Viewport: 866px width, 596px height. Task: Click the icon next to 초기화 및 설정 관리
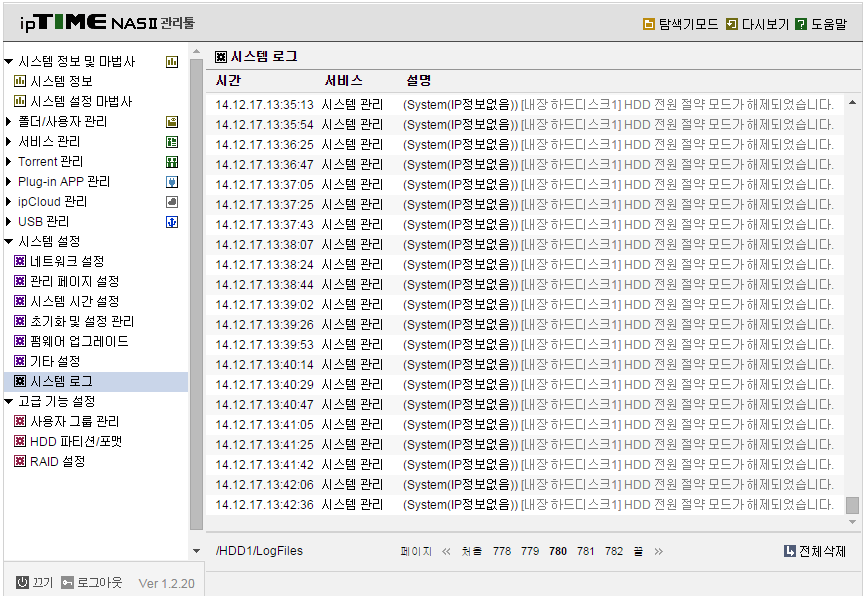pyautogui.click(x=20, y=321)
